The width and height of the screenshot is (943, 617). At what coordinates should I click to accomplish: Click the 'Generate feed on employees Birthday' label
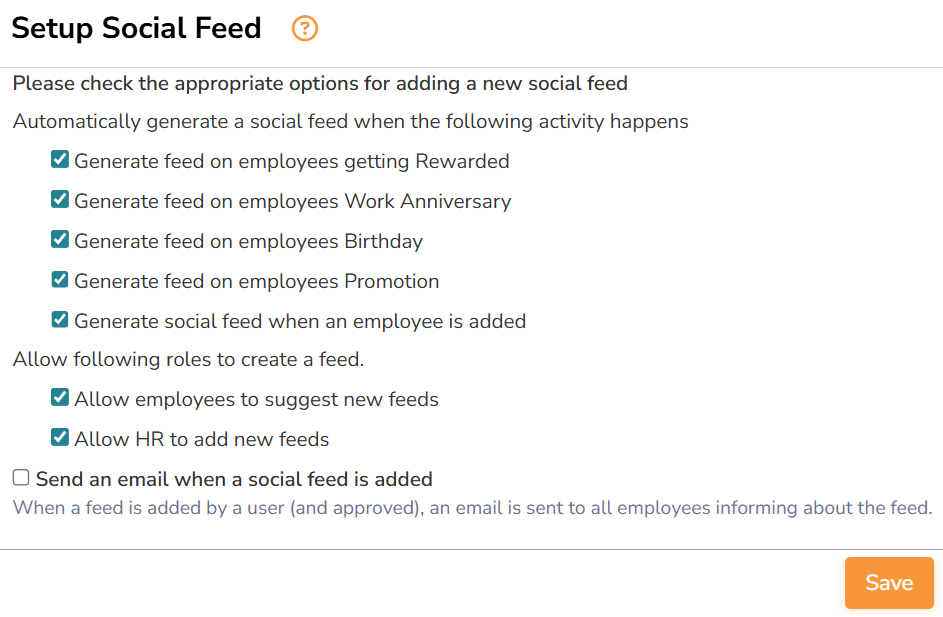point(248,241)
